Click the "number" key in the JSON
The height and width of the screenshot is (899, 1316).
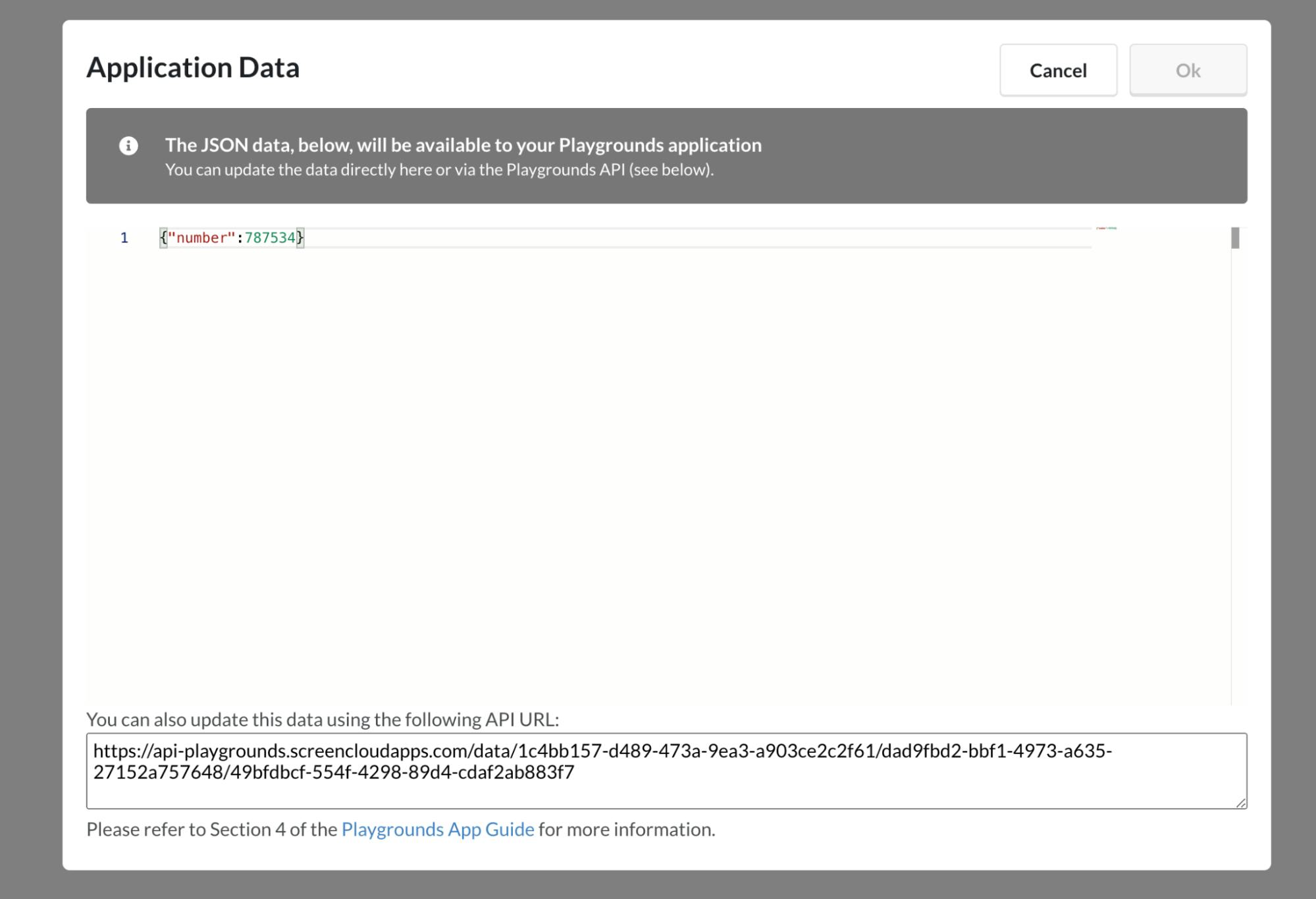click(x=201, y=238)
